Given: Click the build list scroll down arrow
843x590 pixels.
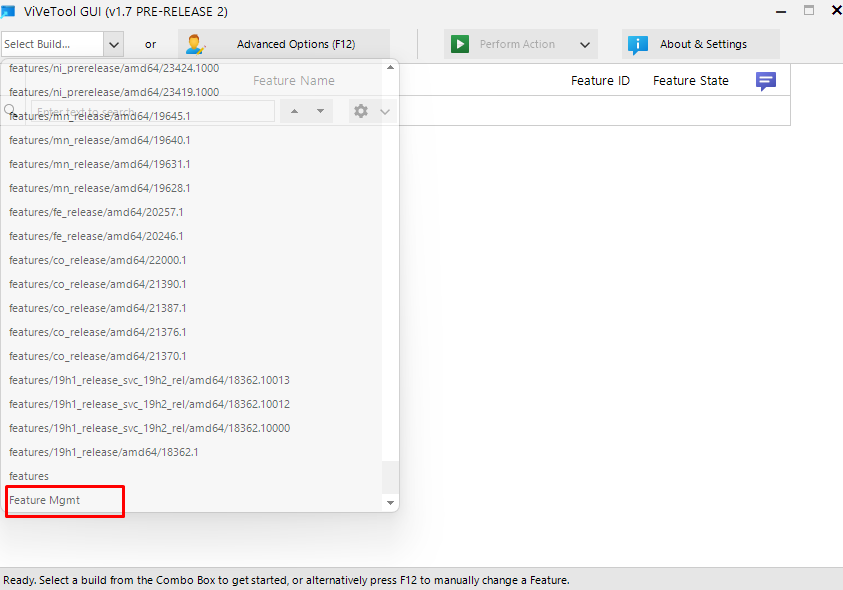Looking at the screenshot, I should 390,503.
